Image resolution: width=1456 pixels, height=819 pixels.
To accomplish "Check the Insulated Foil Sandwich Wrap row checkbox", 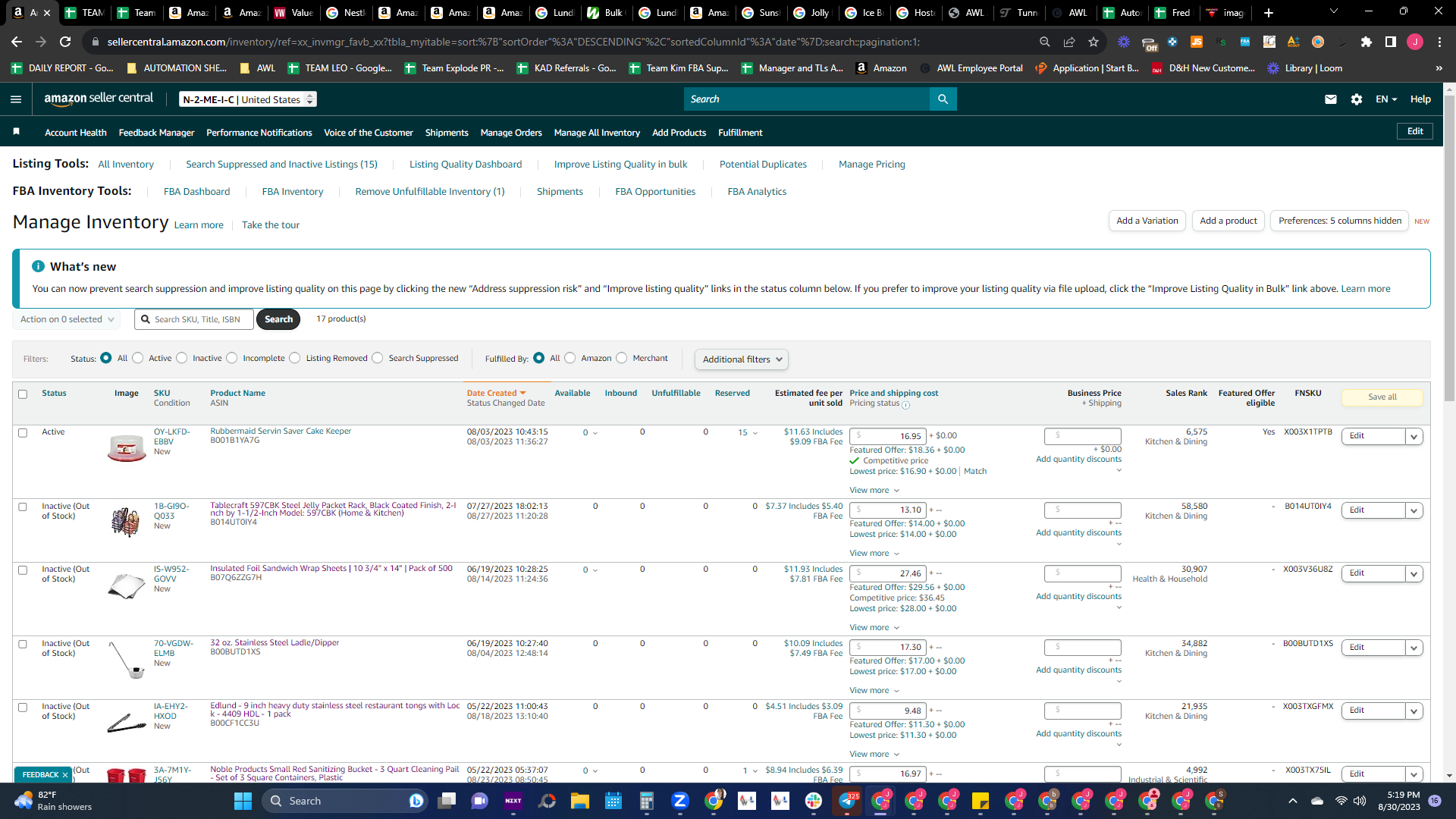I will [23, 570].
